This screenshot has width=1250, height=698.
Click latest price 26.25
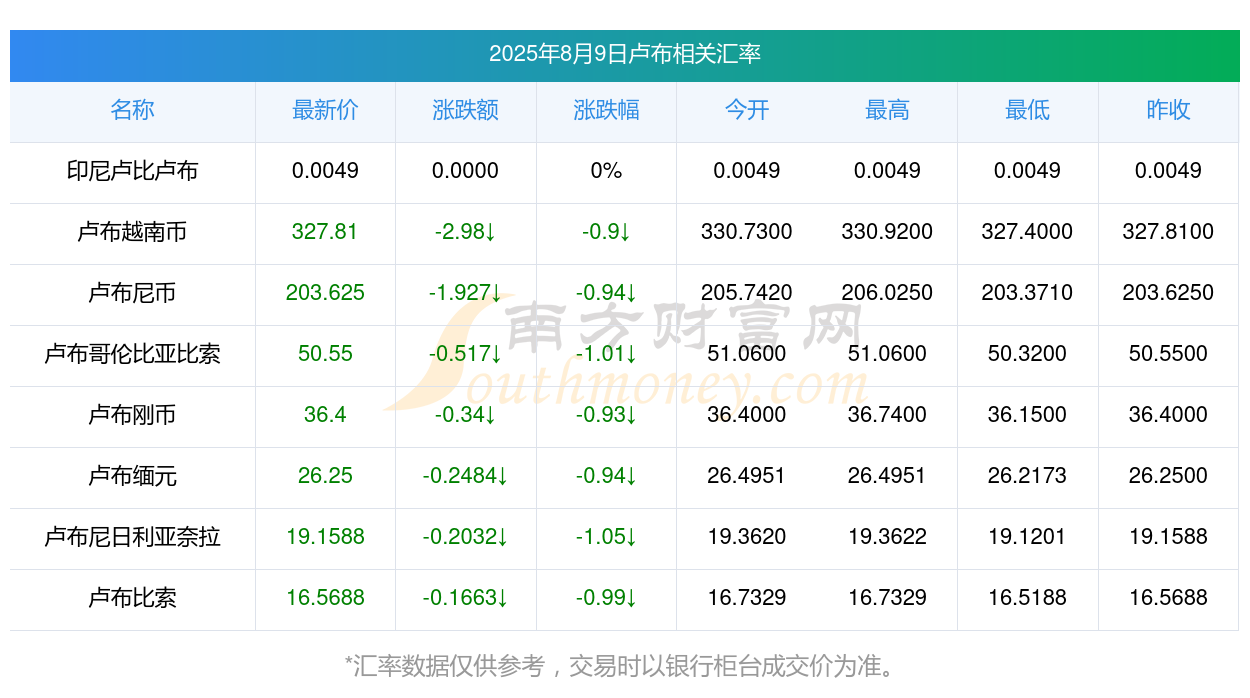325,476
